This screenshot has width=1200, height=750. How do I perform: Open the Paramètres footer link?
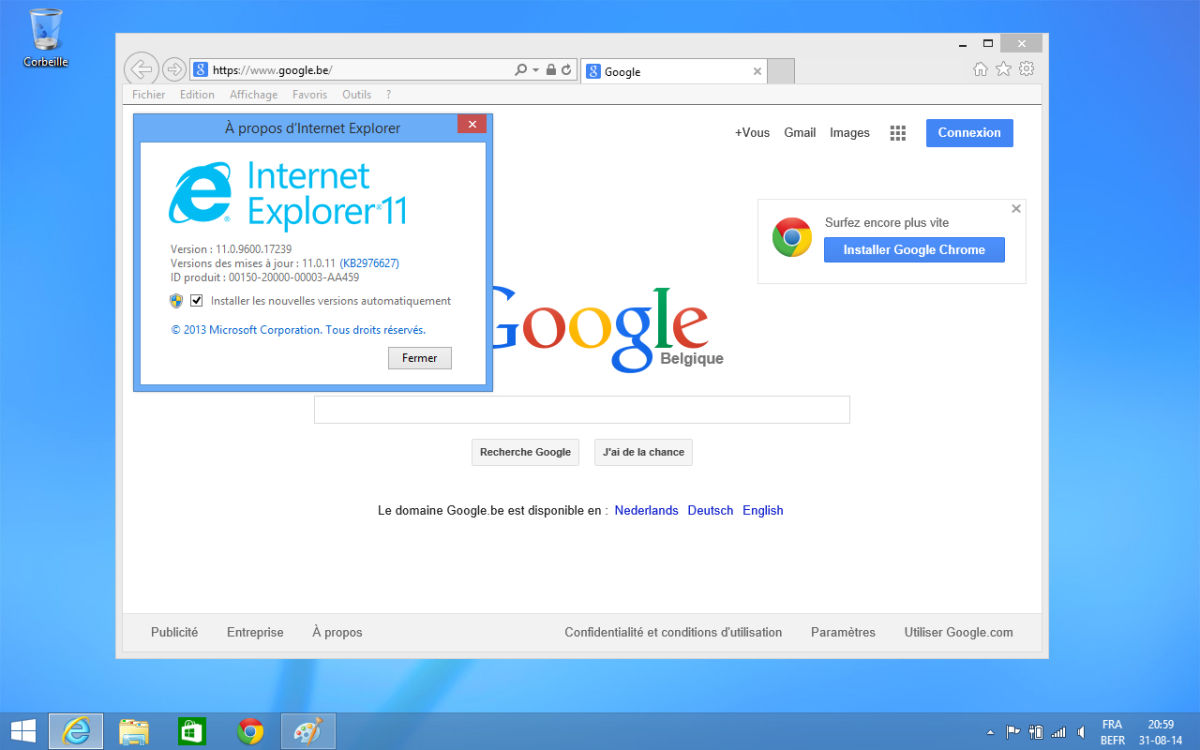843,632
